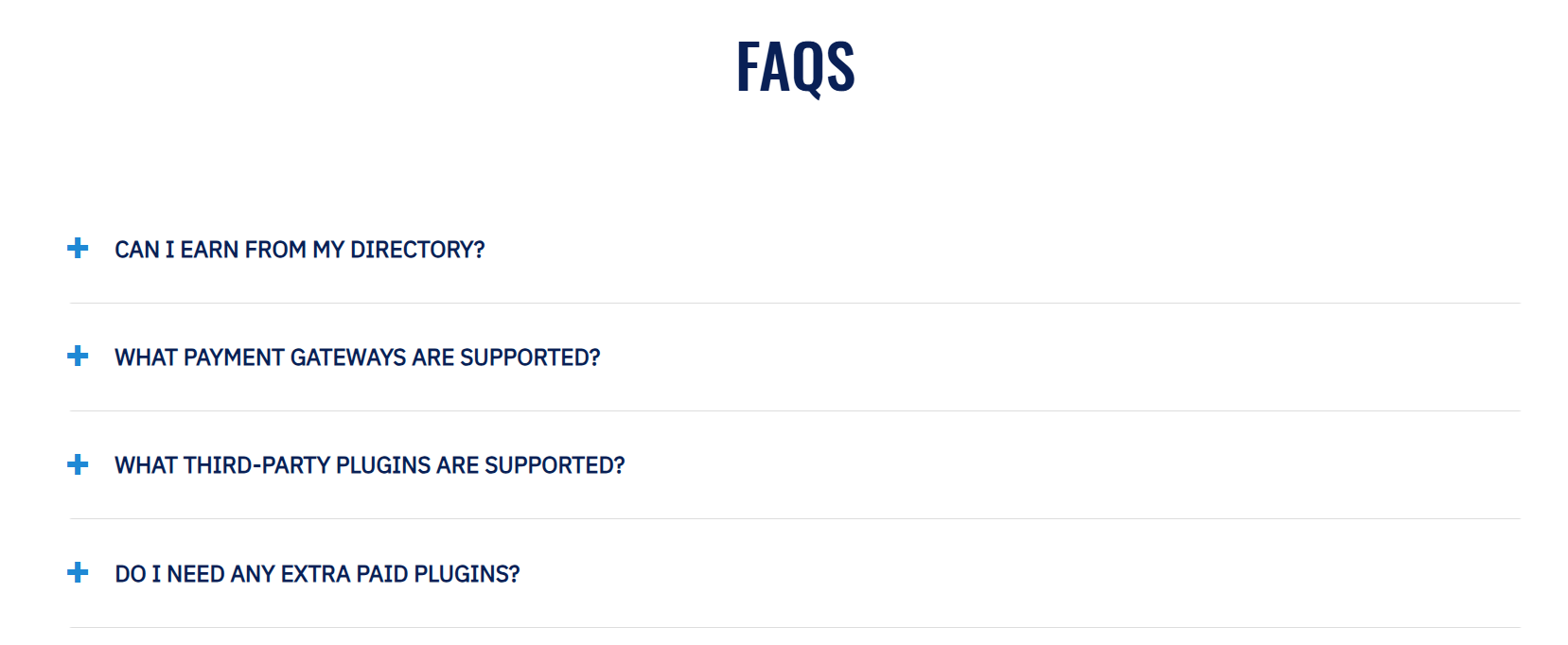The image size is (1568, 645).
Task: Open 'What third-party plugins are supported?' accordion
Action: point(369,465)
